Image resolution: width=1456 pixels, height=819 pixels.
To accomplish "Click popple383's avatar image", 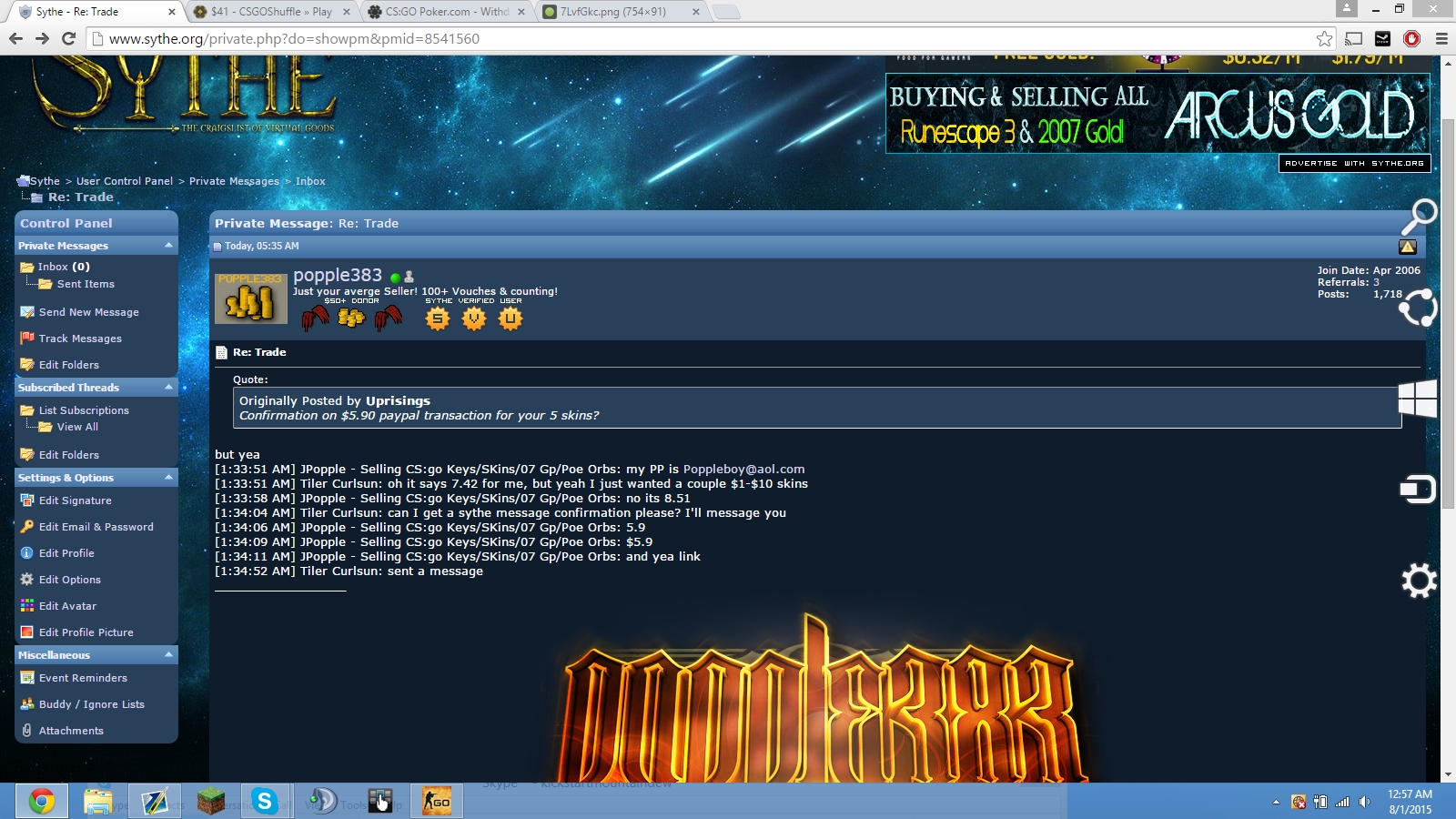I will [251, 298].
